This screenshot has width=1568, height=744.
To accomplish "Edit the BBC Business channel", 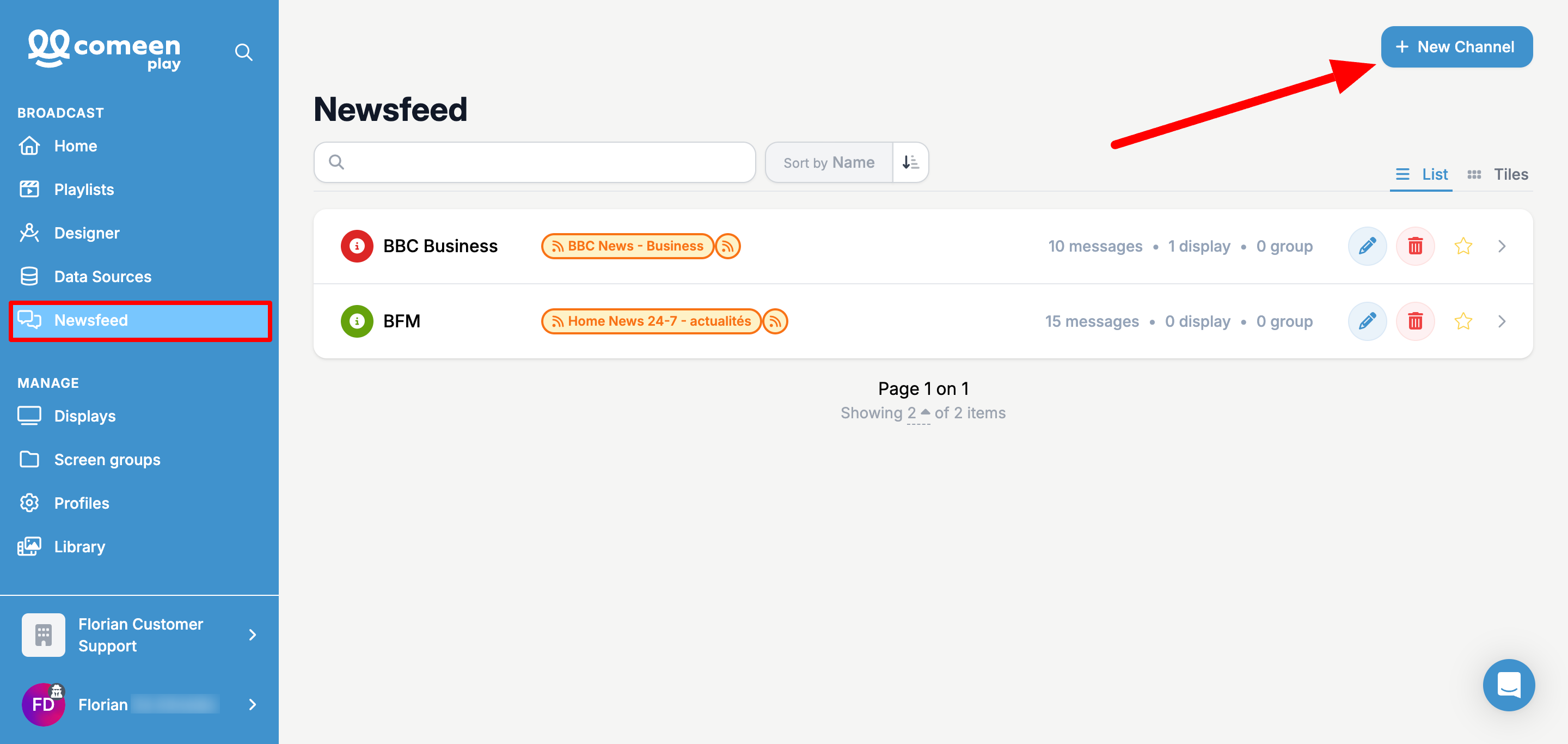I will [x=1367, y=247].
